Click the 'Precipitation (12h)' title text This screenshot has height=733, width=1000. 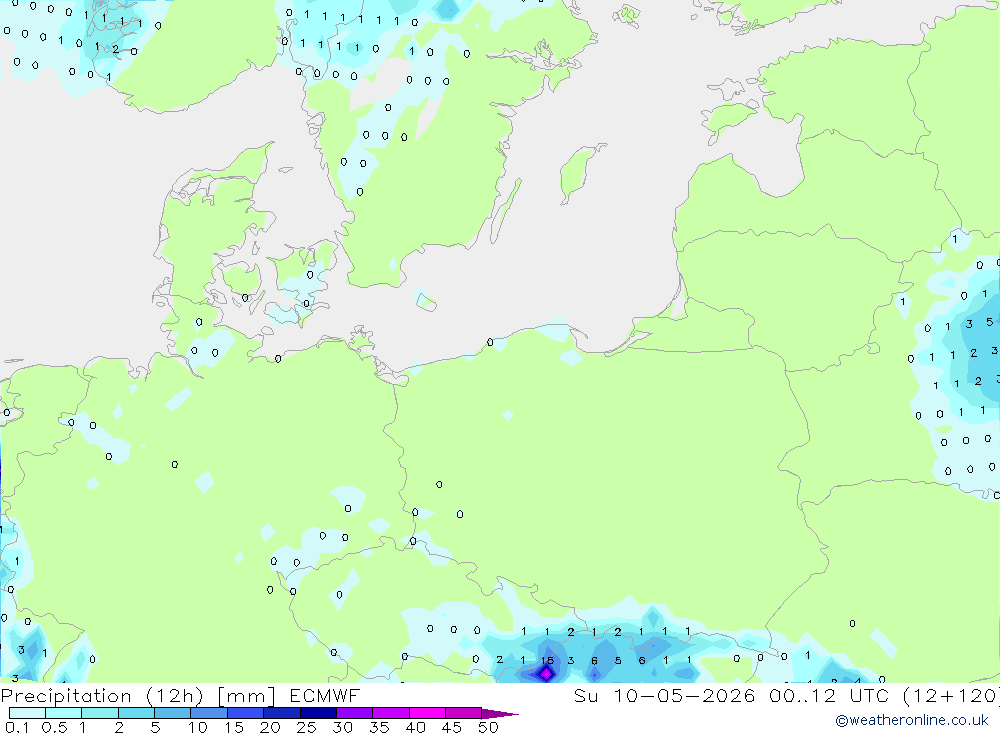[102, 695]
